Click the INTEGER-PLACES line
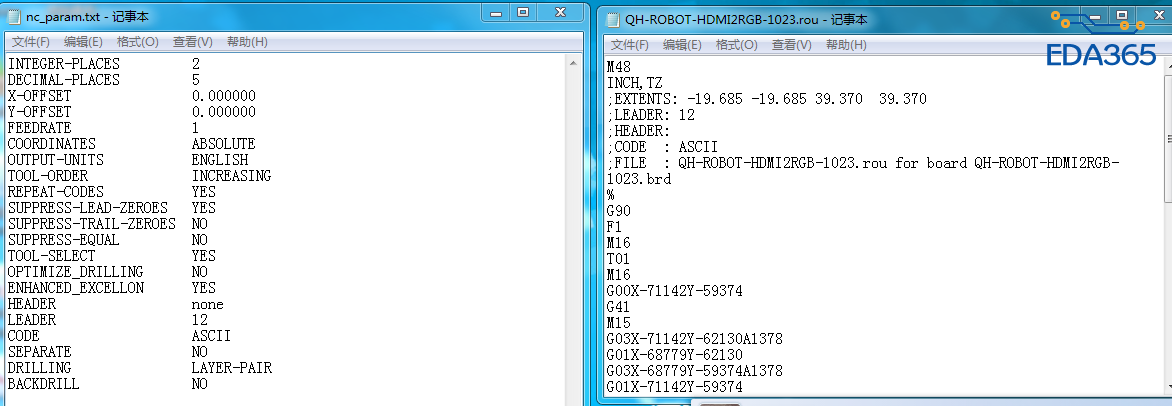This screenshot has height=406, width=1172. [x=103, y=64]
